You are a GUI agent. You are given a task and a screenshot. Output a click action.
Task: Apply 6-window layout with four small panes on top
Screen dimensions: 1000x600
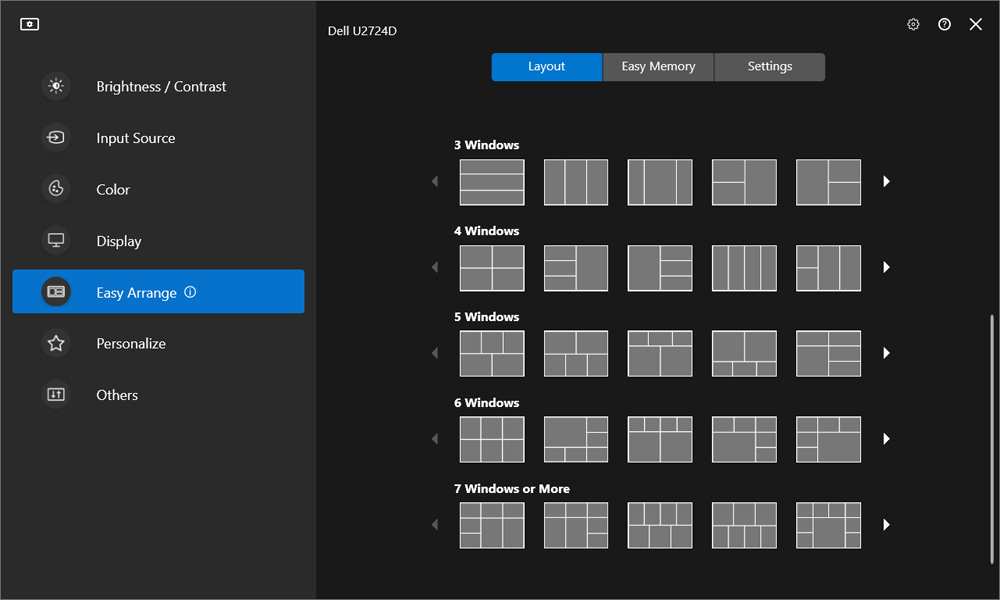coord(660,440)
